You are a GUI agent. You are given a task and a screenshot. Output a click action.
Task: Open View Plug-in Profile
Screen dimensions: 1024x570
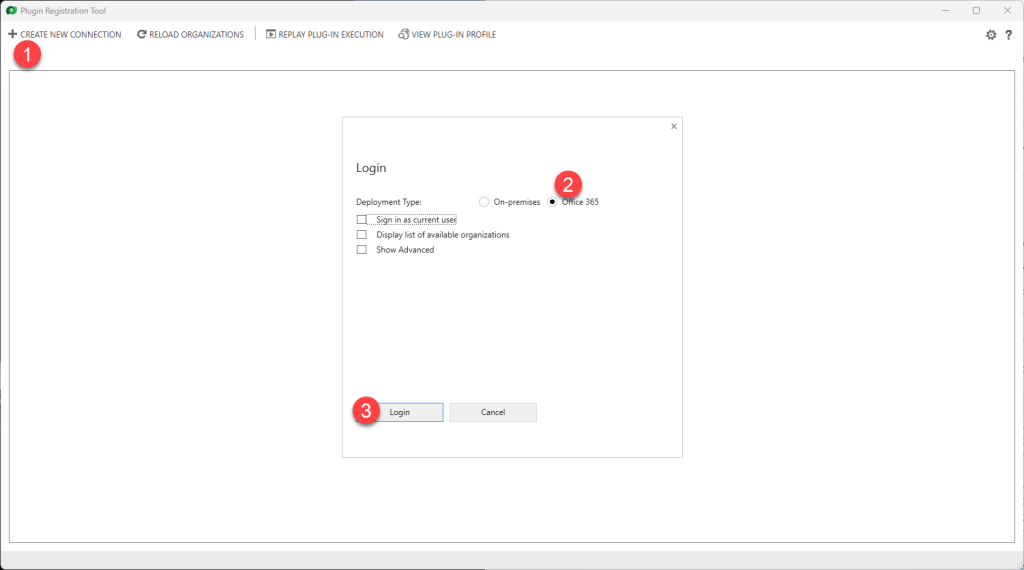click(447, 35)
